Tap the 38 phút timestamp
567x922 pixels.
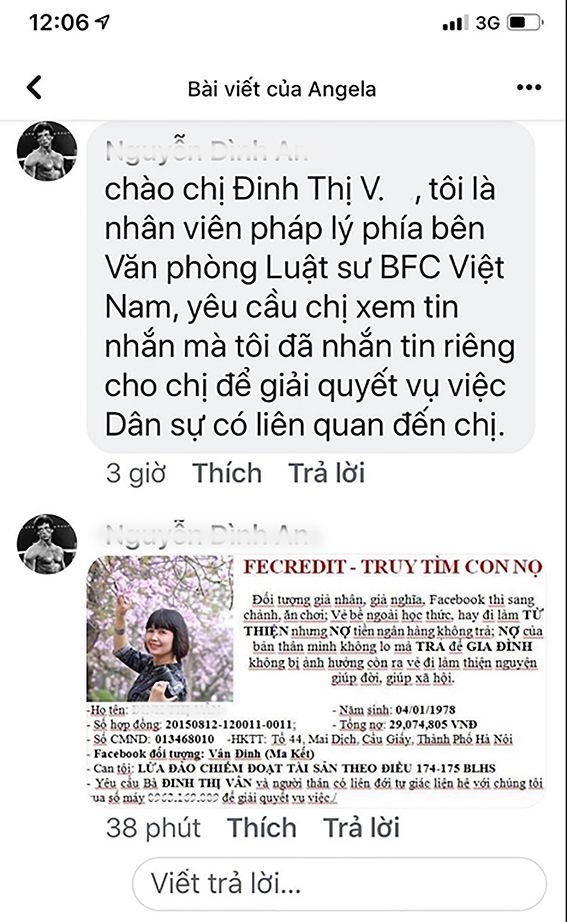153,828
